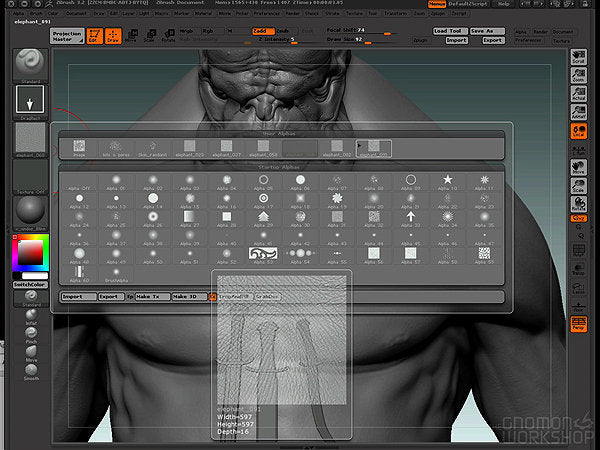Image resolution: width=600 pixels, height=450 pixels.
Task: Select the Alpha 10 star alpha
Action: (x=445, y=179)
